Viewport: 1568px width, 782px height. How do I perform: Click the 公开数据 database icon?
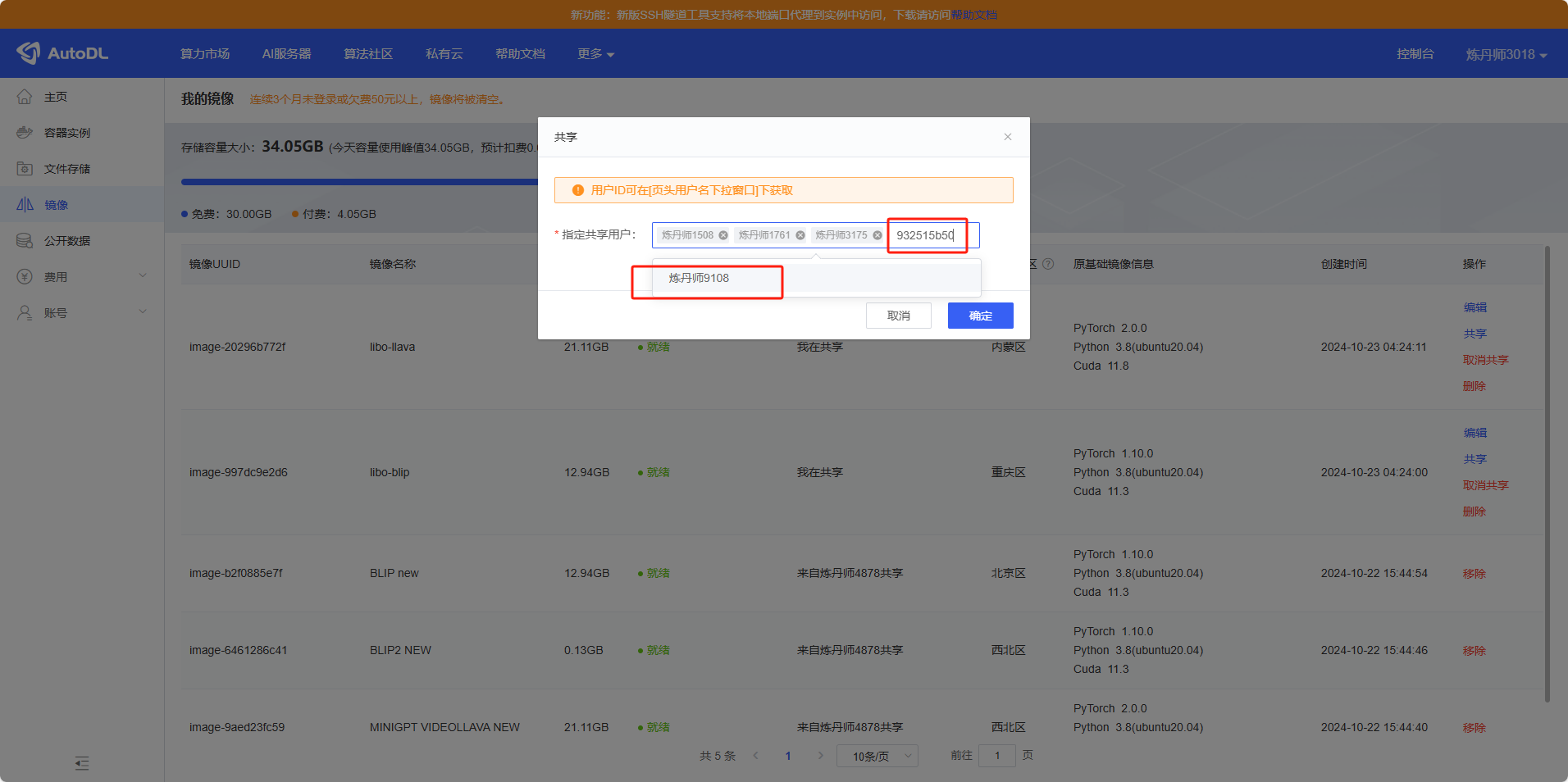pyautogui.click(x=25, y=241)
